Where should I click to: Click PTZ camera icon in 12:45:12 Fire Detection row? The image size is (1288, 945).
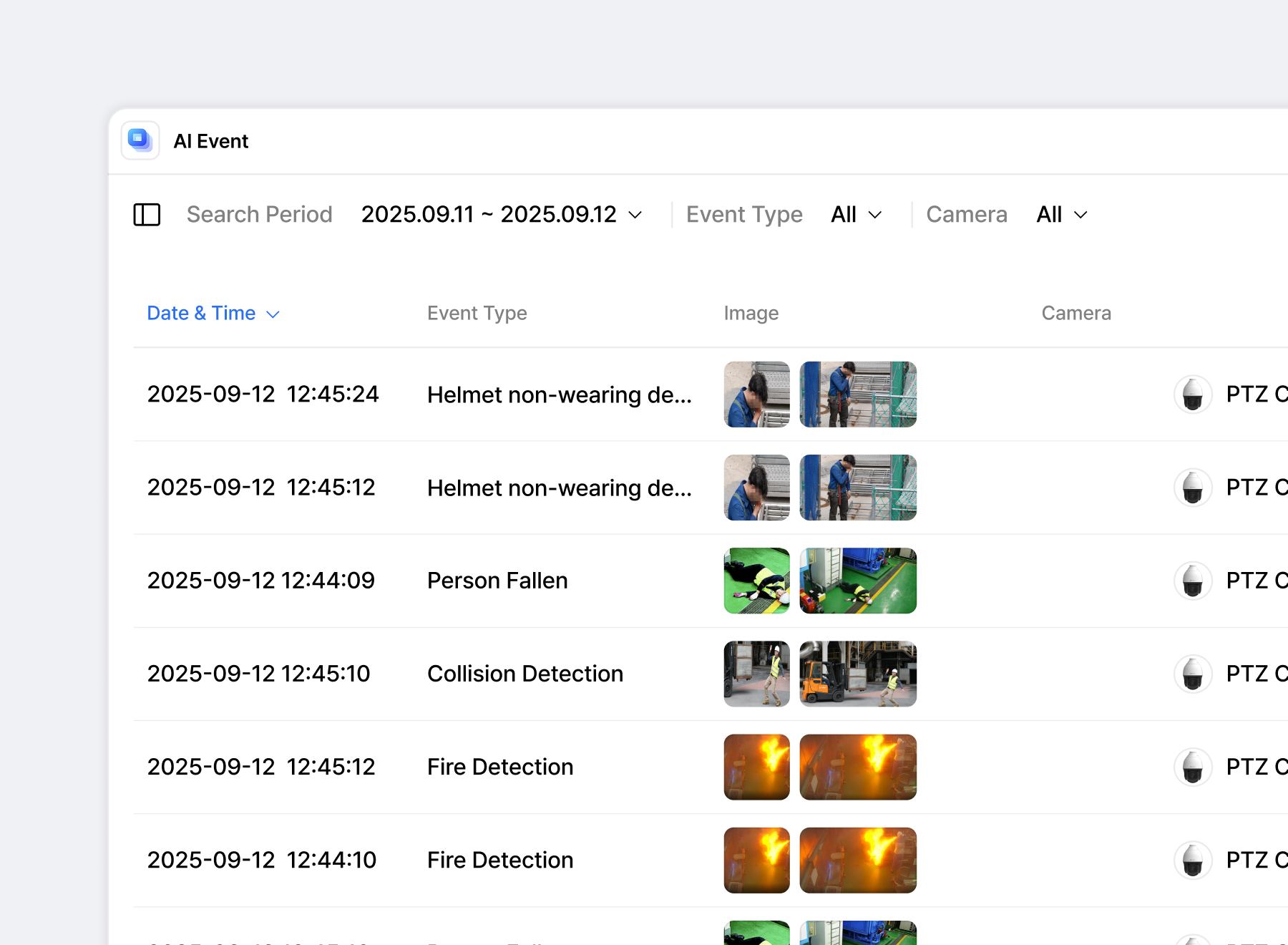tap(1193, 767)
